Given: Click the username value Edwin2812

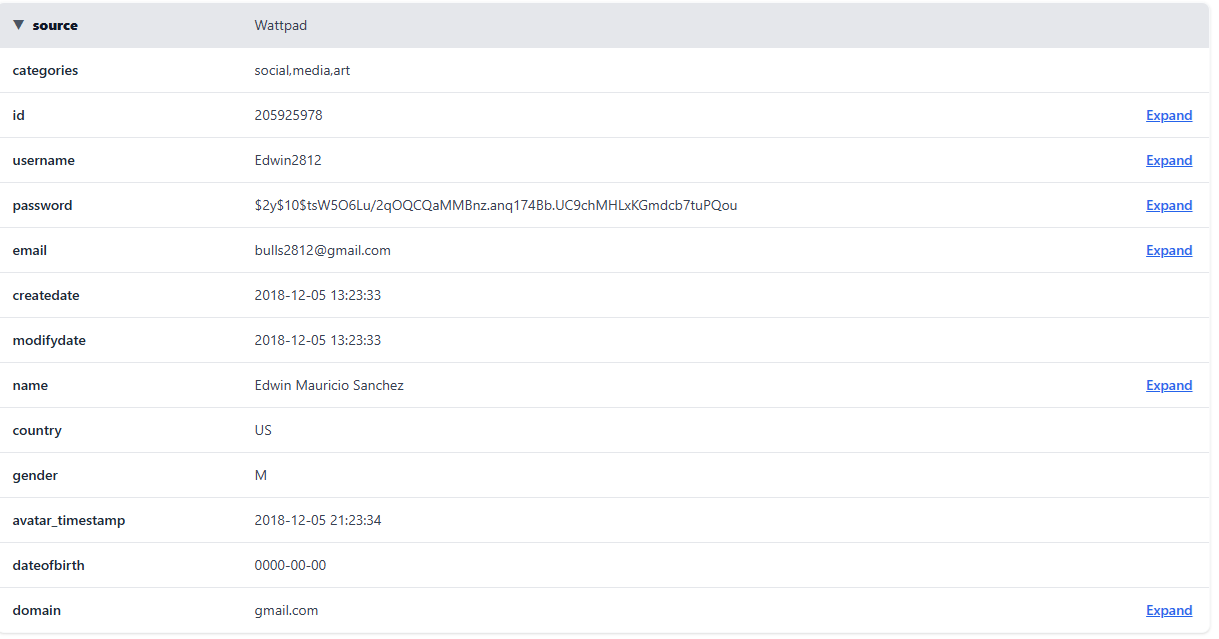Looking at the screenshot, I should click(x=288, y=160).
